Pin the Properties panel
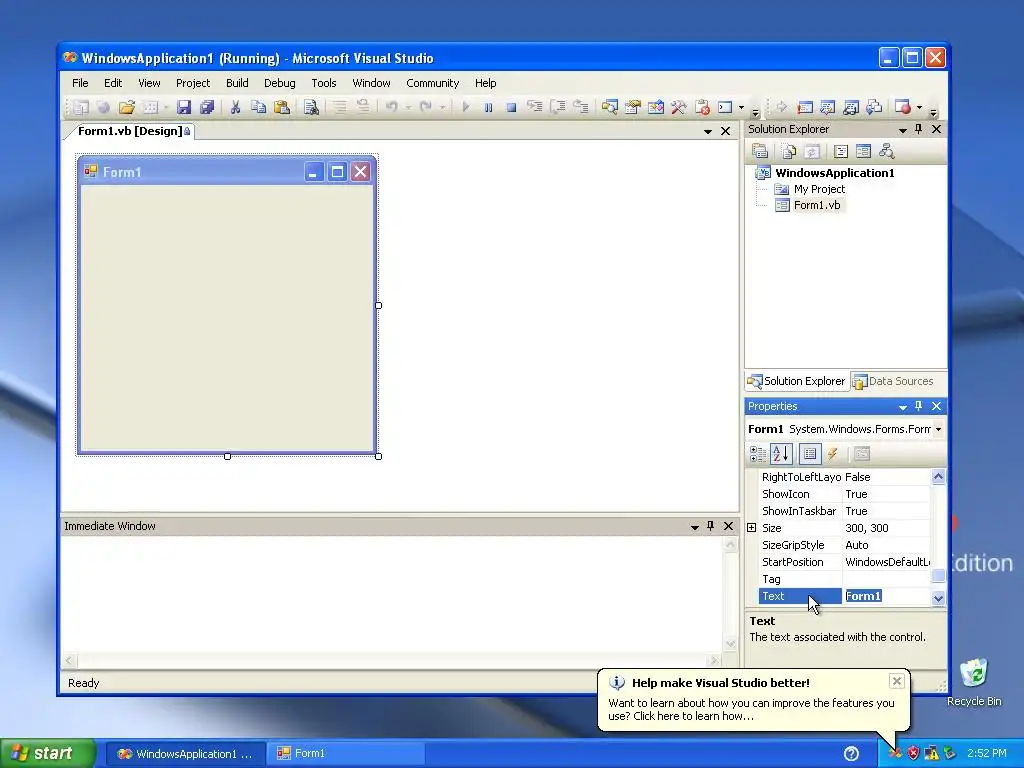 918,406
